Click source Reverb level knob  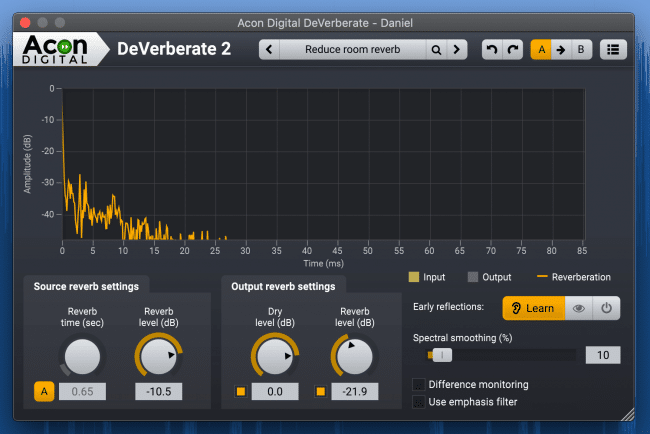click(158, 356)
